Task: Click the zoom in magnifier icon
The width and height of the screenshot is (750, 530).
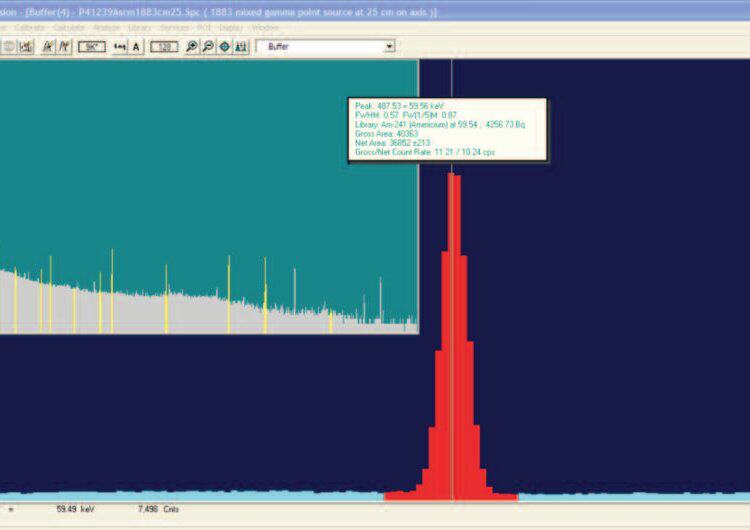Action: (191, 46)
